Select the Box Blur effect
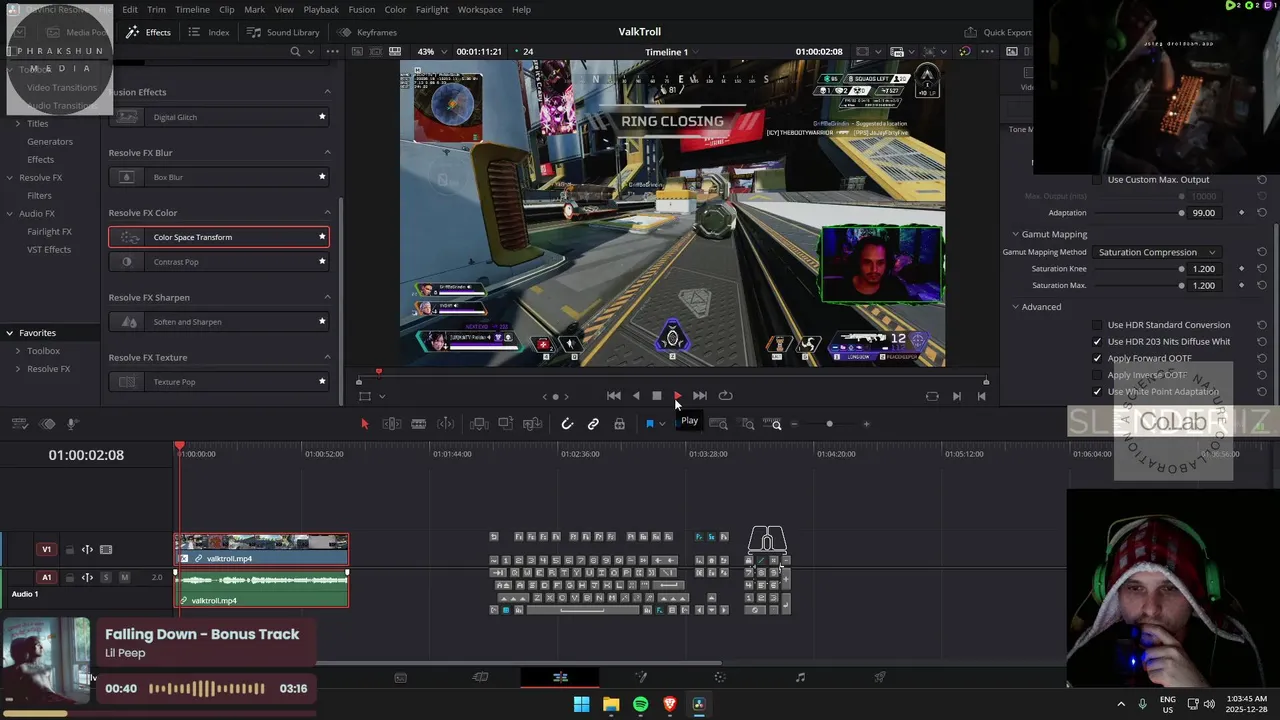This screenshot has width=1280, height=720. pos(219,177)
